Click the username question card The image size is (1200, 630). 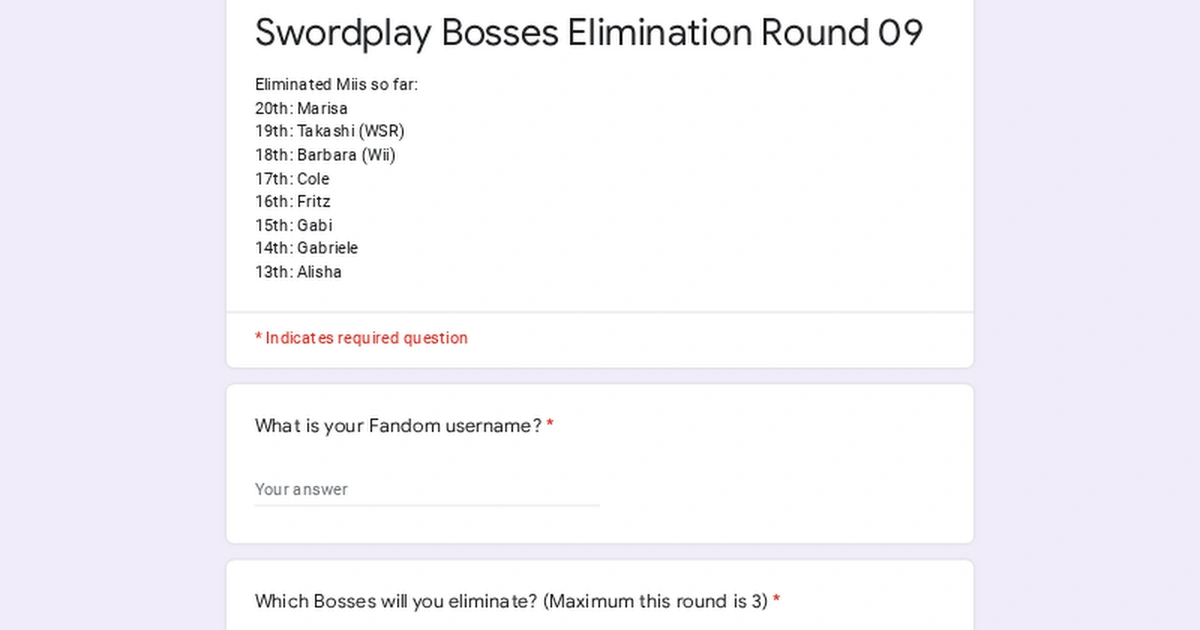[x=600, y=462]
